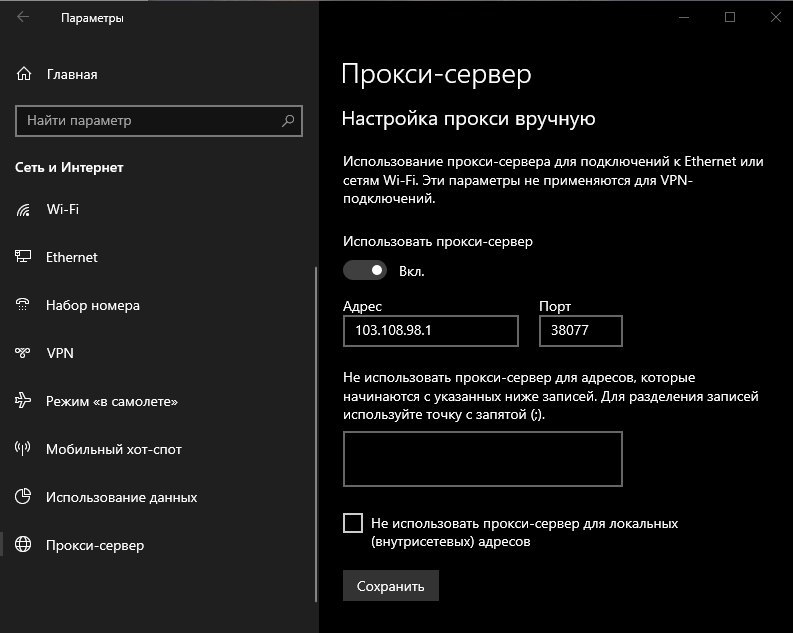Click the Сеть и Интернет heading

pyautogui.click(x=69, y=167)
